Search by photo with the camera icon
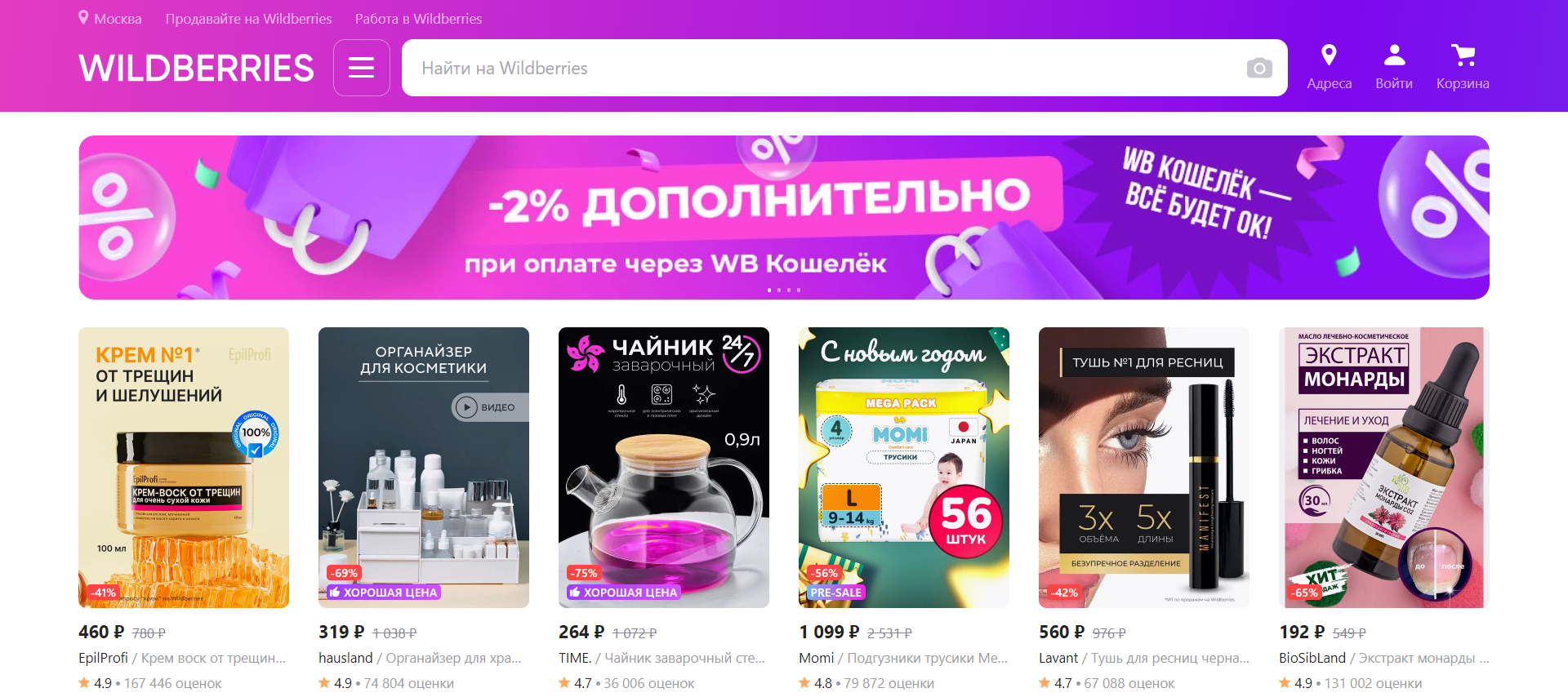The image size is (1568, 697). pos(1259,68)
